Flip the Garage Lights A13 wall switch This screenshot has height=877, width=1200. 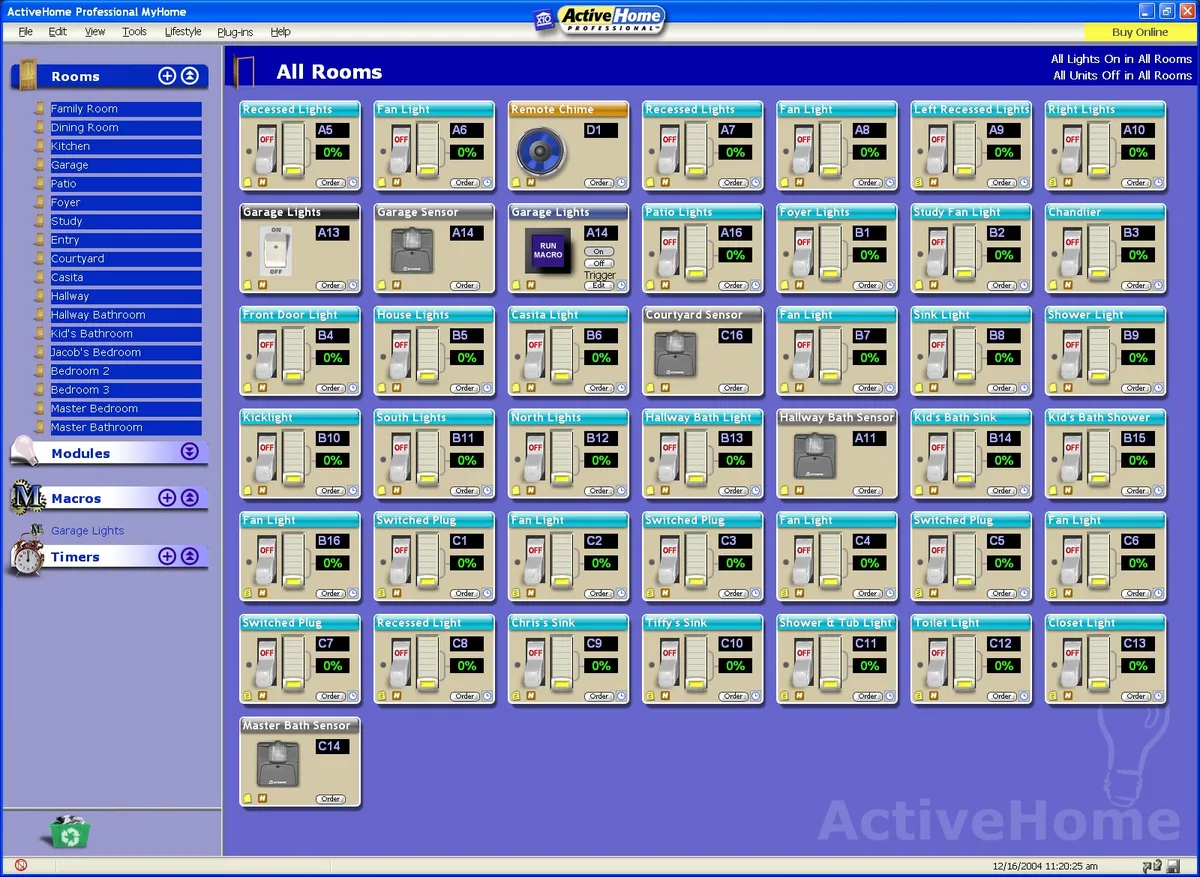click(x=271, y=250)
